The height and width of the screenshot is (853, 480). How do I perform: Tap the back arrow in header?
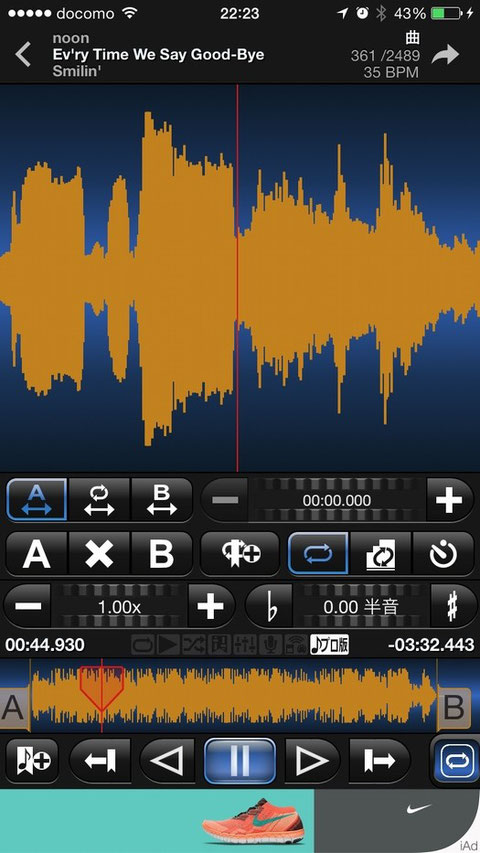[x=23, y=55]
